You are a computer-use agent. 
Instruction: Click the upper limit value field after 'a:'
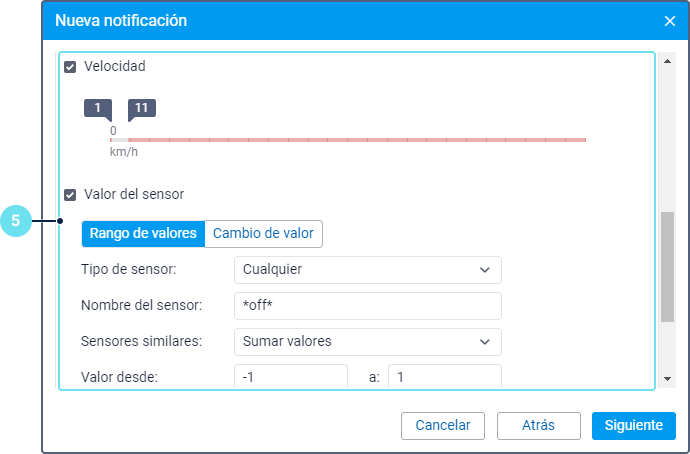(443, 377)
